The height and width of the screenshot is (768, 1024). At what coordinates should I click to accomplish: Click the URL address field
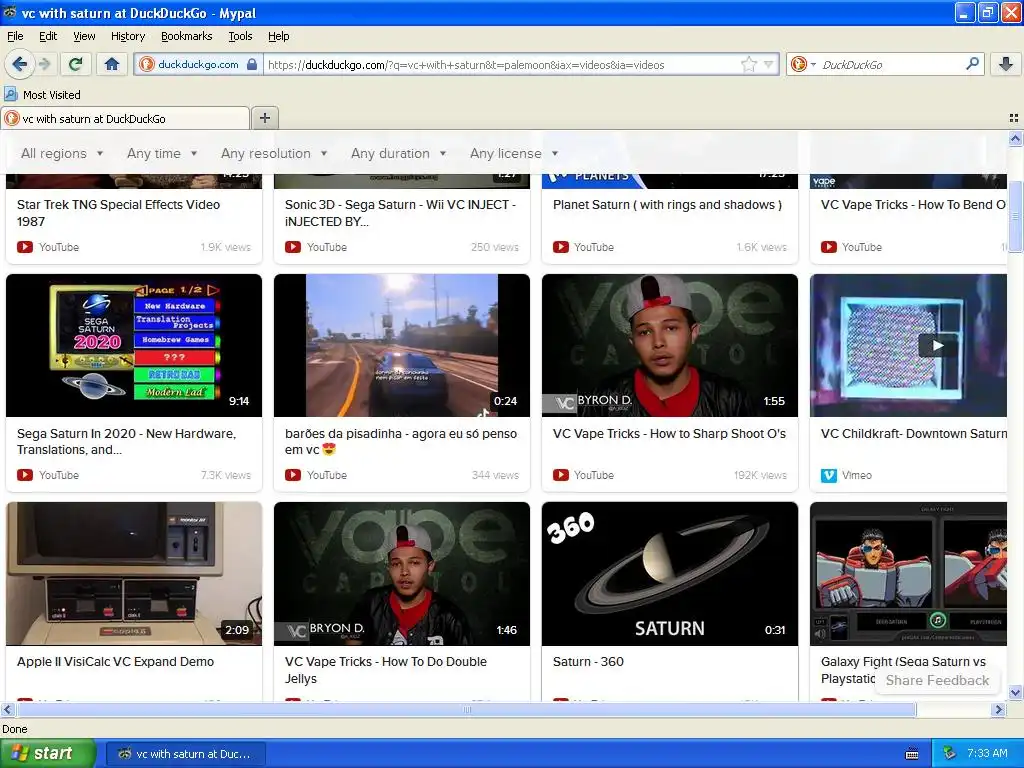click(502, 64)
